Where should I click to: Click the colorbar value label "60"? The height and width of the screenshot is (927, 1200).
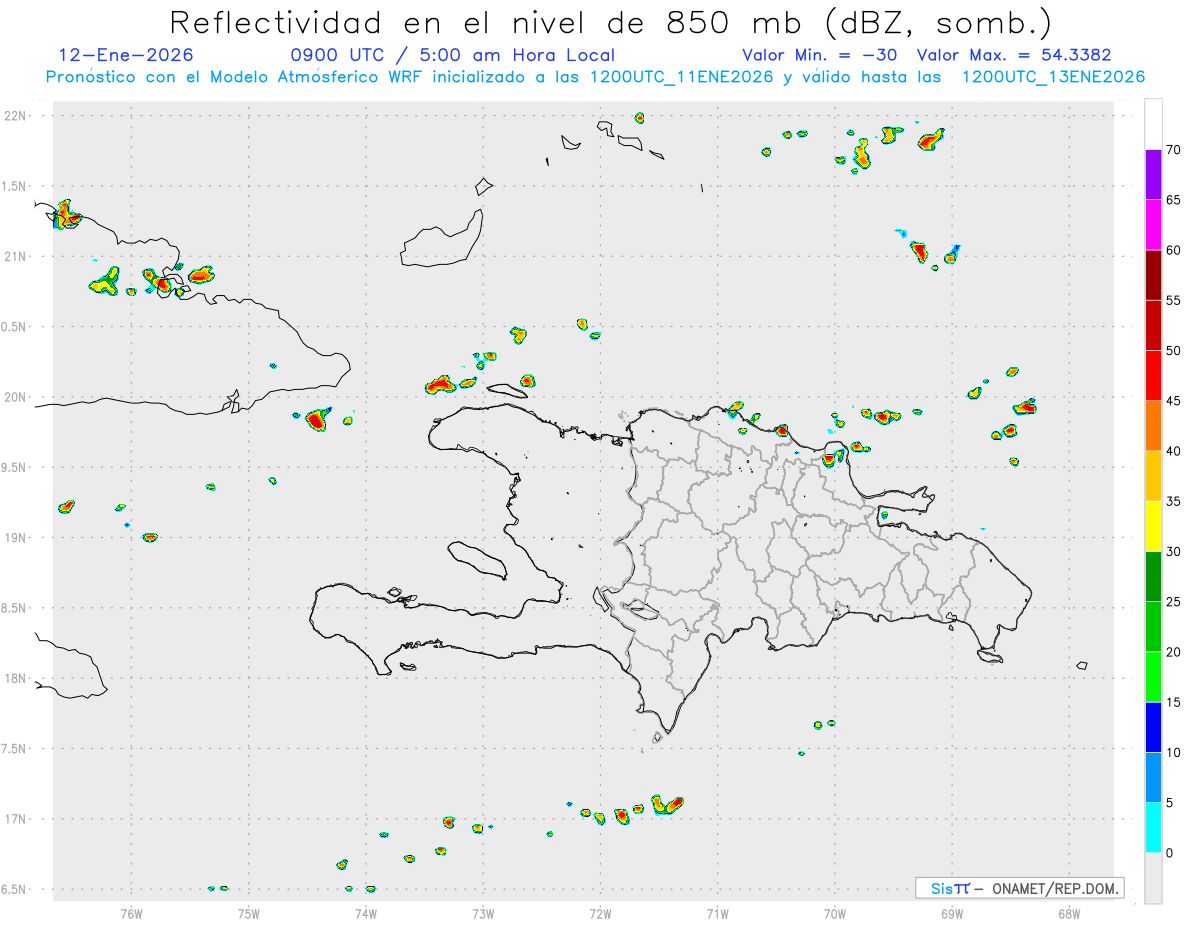pos(1174,250)
